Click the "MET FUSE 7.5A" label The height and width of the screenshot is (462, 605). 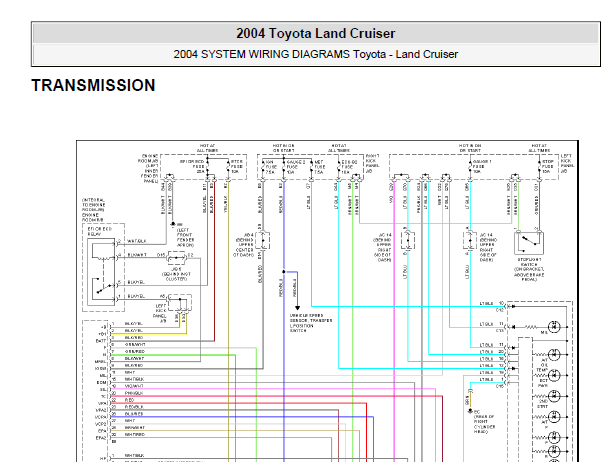click(319, 167)
